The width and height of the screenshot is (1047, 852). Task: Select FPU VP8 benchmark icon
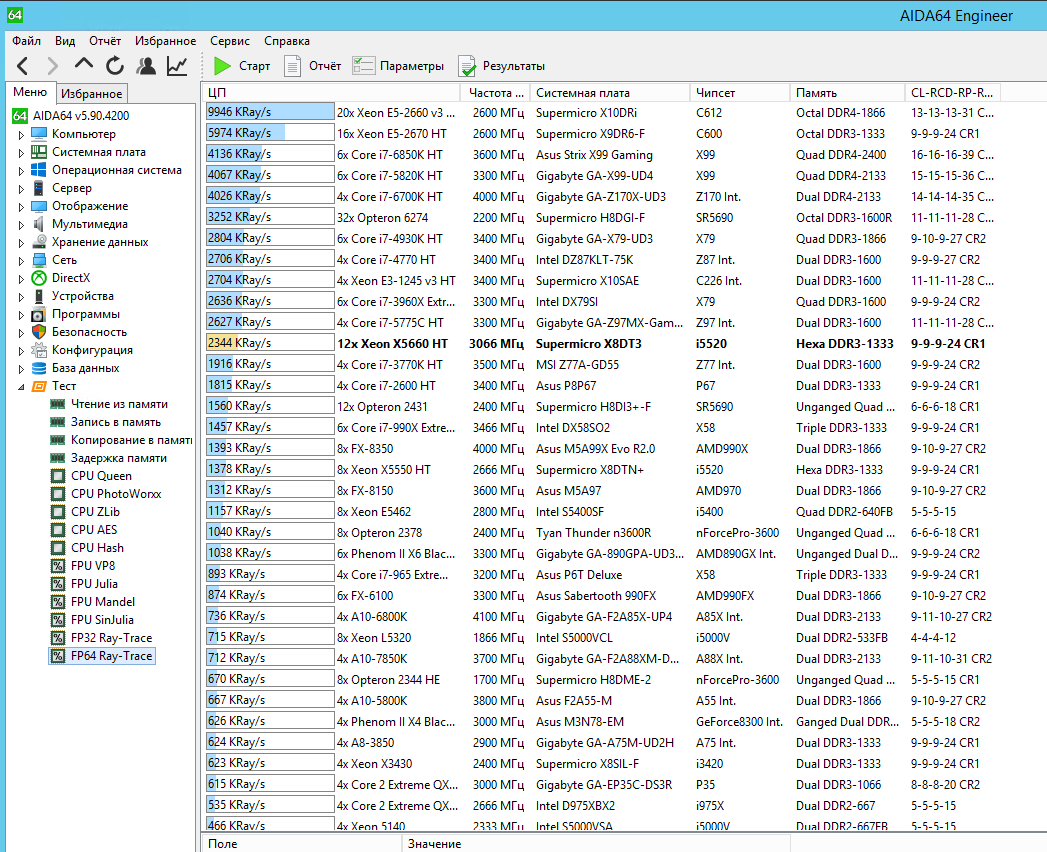point(58,566)
